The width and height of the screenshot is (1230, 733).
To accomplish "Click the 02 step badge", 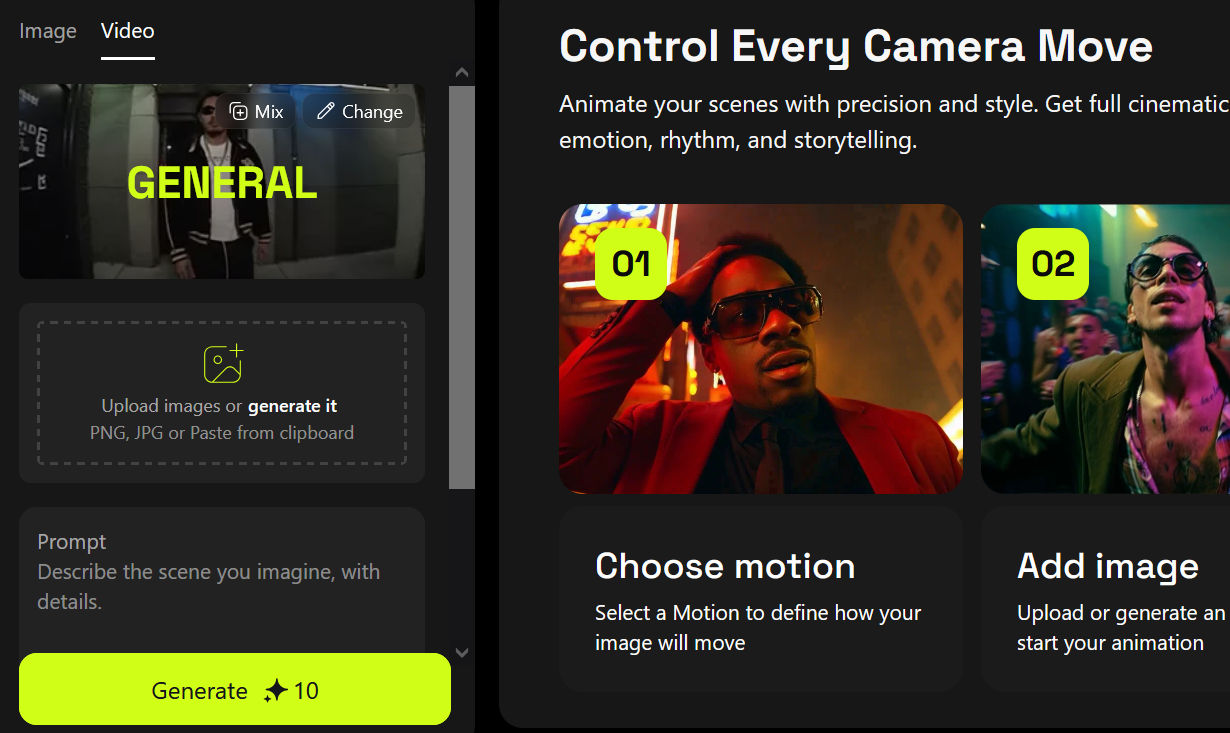I will coord(1053,264).
